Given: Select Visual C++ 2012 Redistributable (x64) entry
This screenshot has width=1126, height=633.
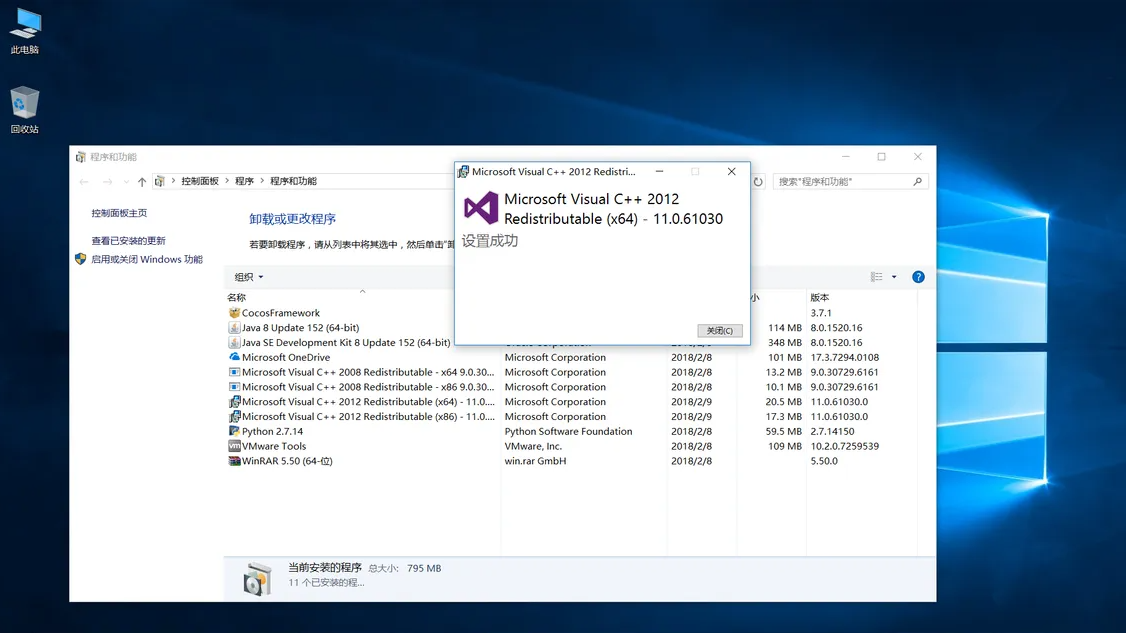Looking at the screenshot, I should tap(368, 402).
